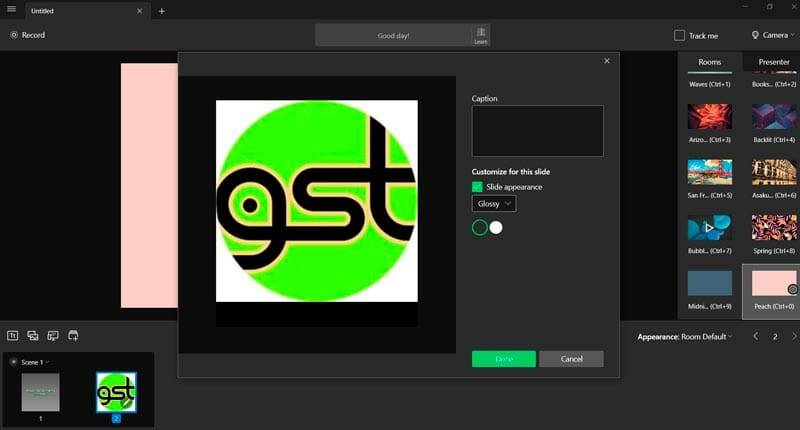Image resolution: width=800 pixels, height=430 pixels.
Task: Add a new tab with plus icon
Action: (x=162, y=11)
